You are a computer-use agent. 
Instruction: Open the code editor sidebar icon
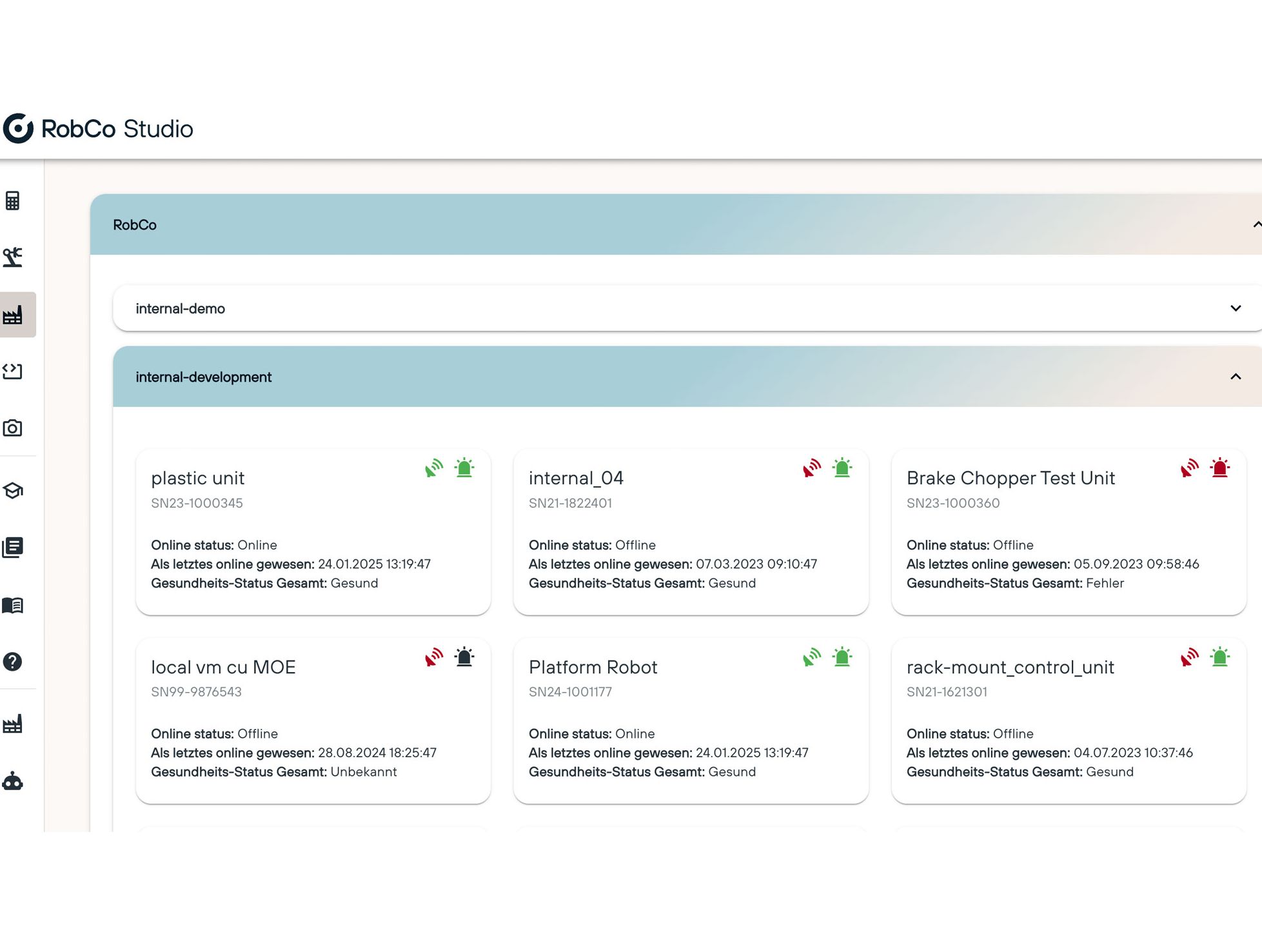point(13,371)
